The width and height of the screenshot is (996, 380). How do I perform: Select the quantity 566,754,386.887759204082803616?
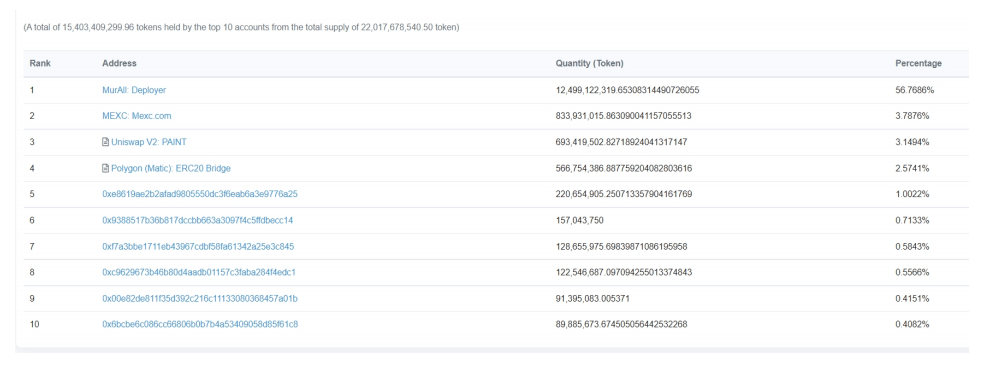click(x=624, y=168)
